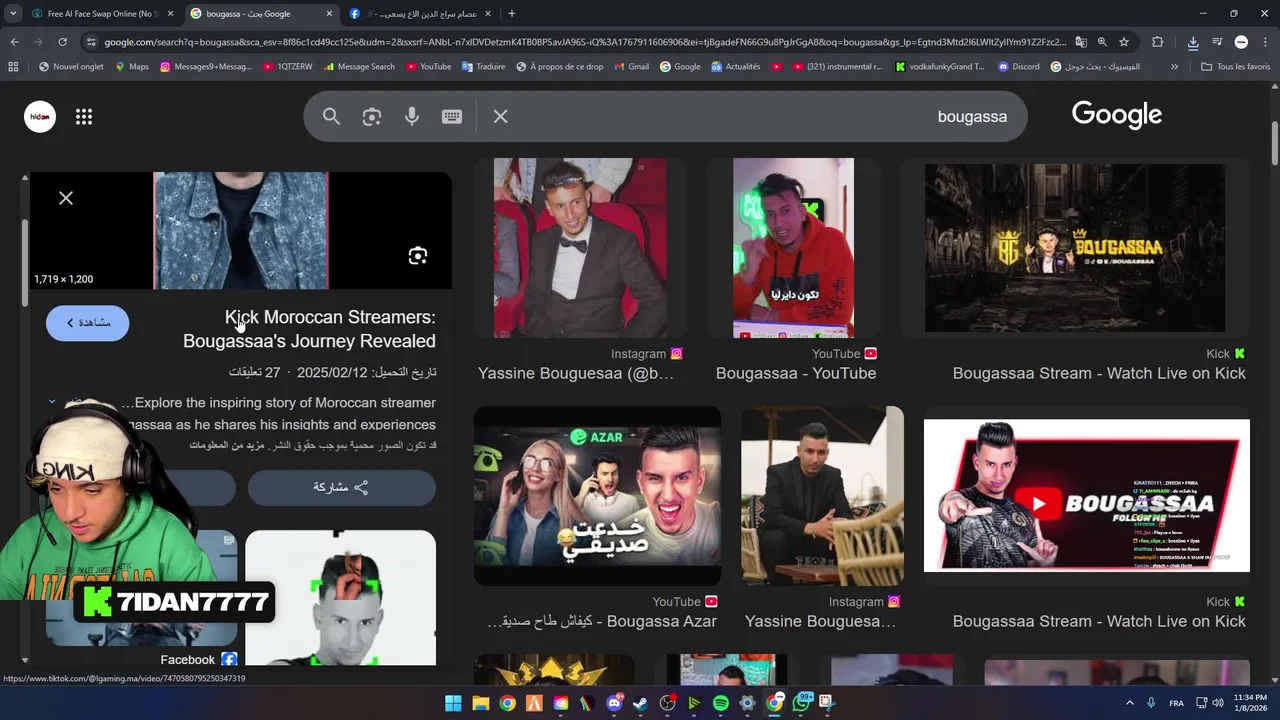The image size is (1280, 720).
Task: Click the zoom magnifier in address bar
Action: (1102, 42)
